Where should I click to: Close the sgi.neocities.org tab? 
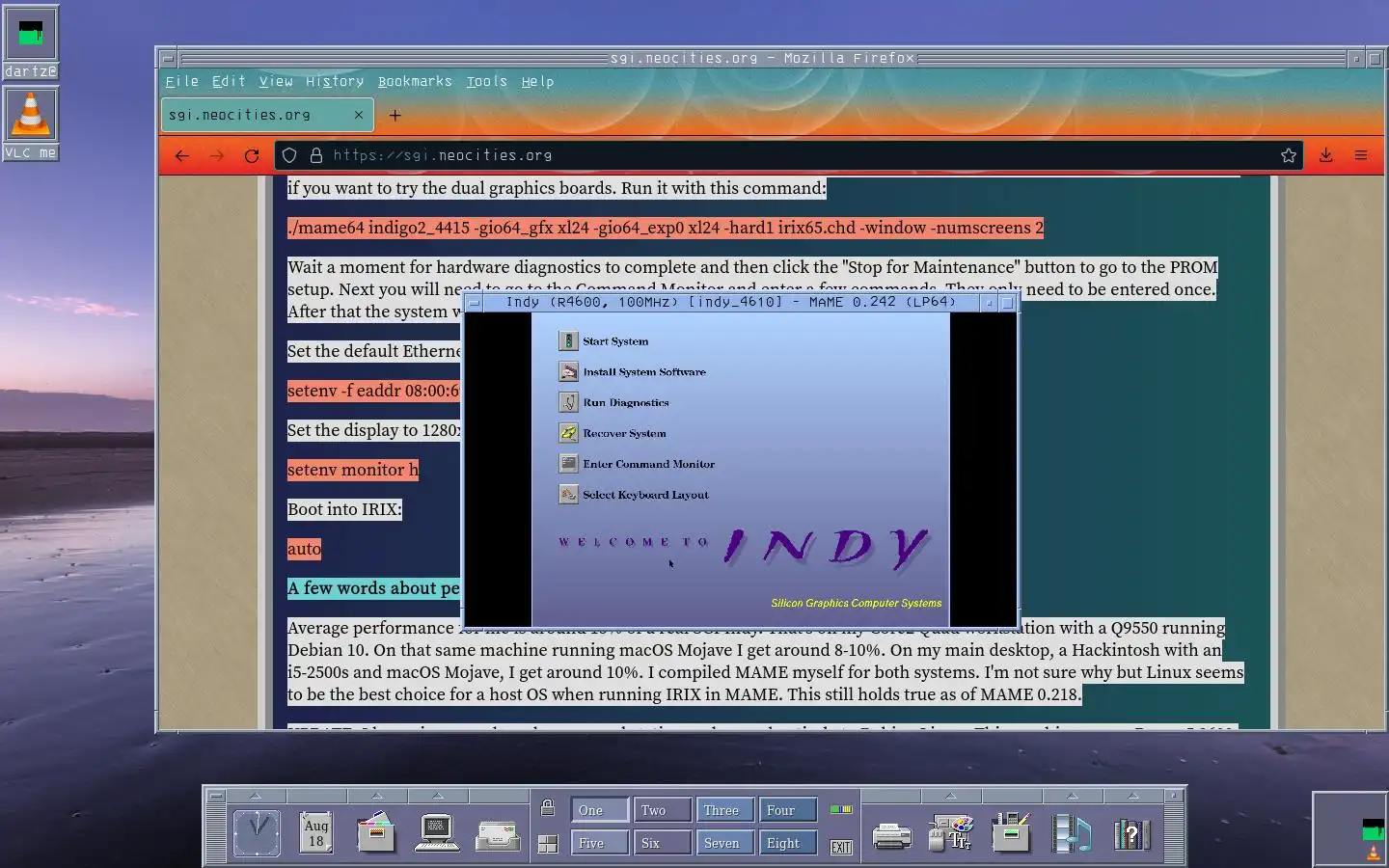359,115
